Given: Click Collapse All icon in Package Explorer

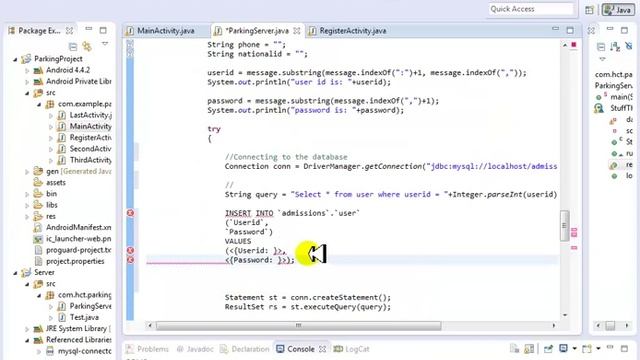Looking at the screenshot, I should point(73,47).
